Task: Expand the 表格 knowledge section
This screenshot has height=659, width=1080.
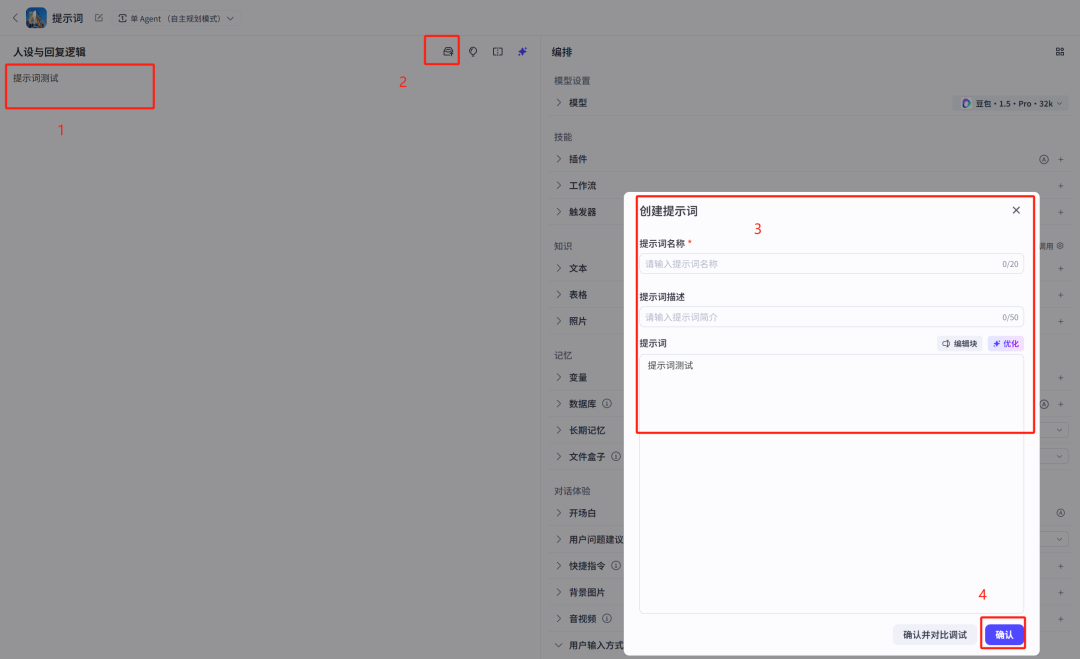Action: pyautogui.click(x=559, y=294)
